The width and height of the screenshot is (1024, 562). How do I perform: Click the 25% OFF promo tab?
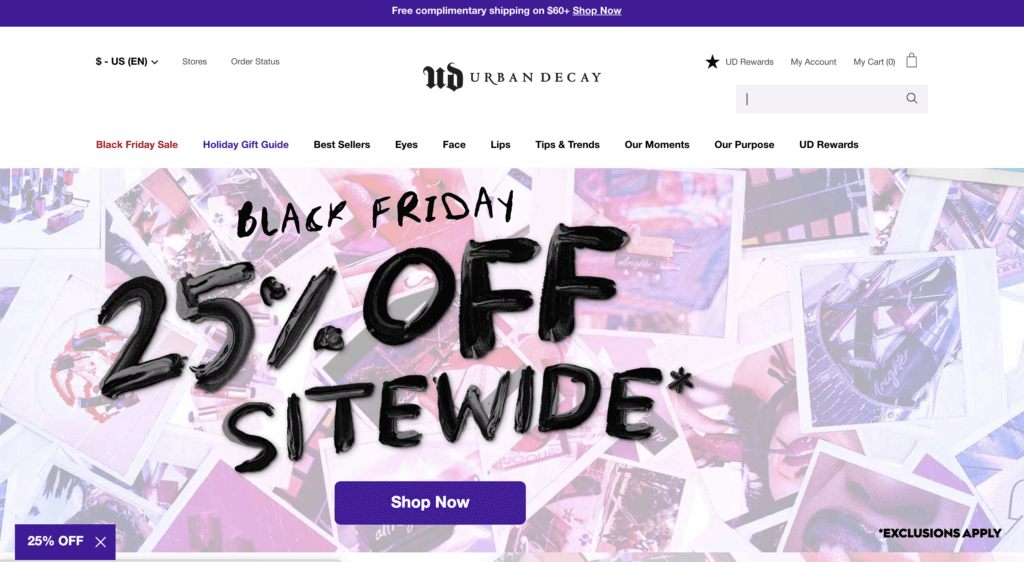tap(56, 541)
